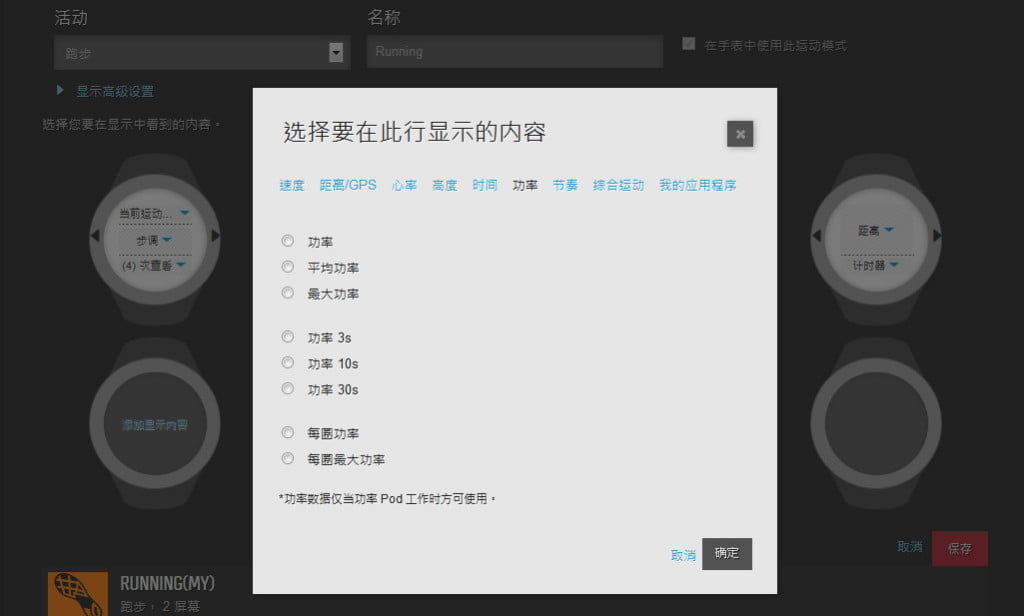Toggle the 在手表中使用此运动模式 checkbox
Viewport: 1024px width, 616px height.
point(688,44)
